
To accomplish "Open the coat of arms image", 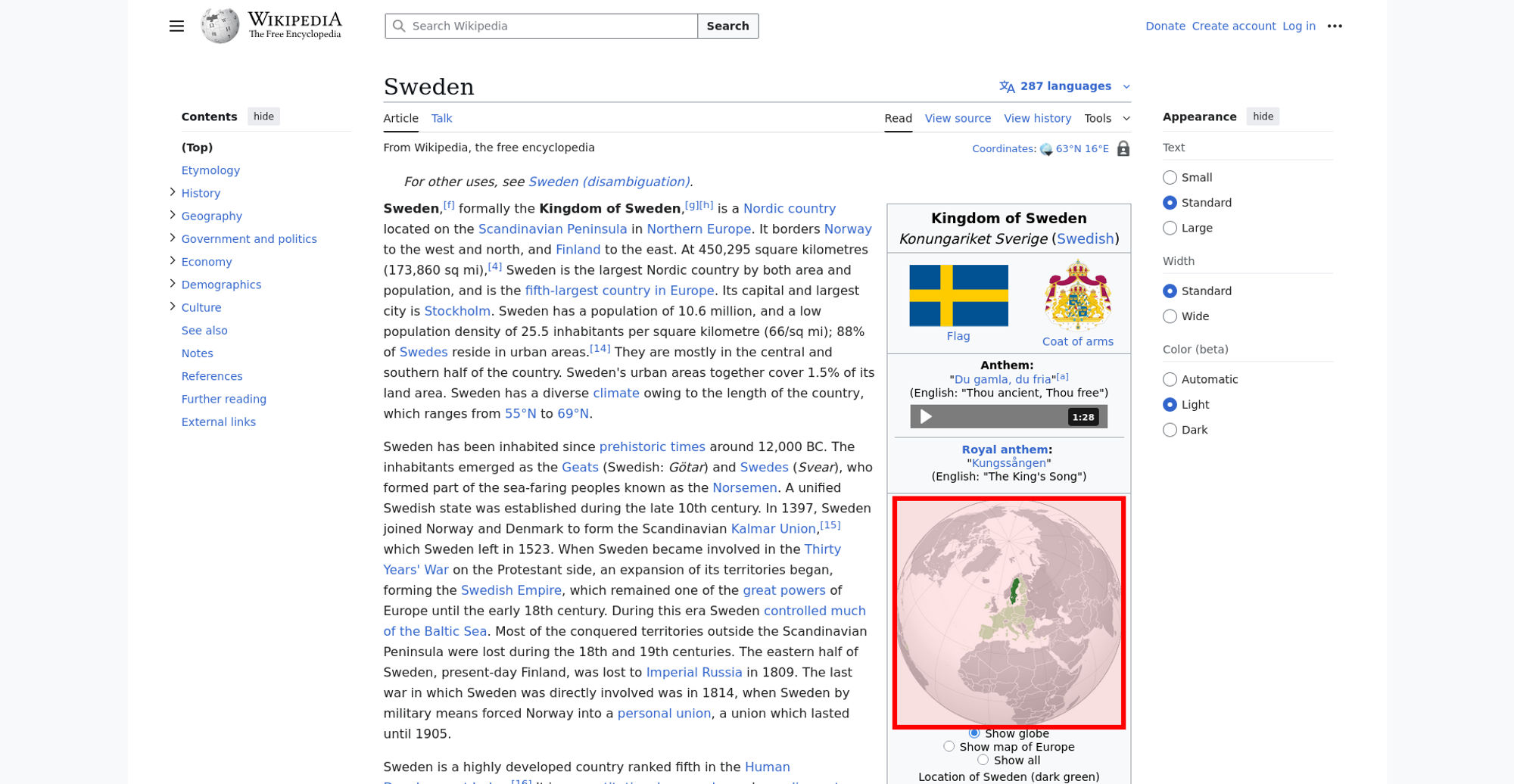I will tap(1077, 295).
